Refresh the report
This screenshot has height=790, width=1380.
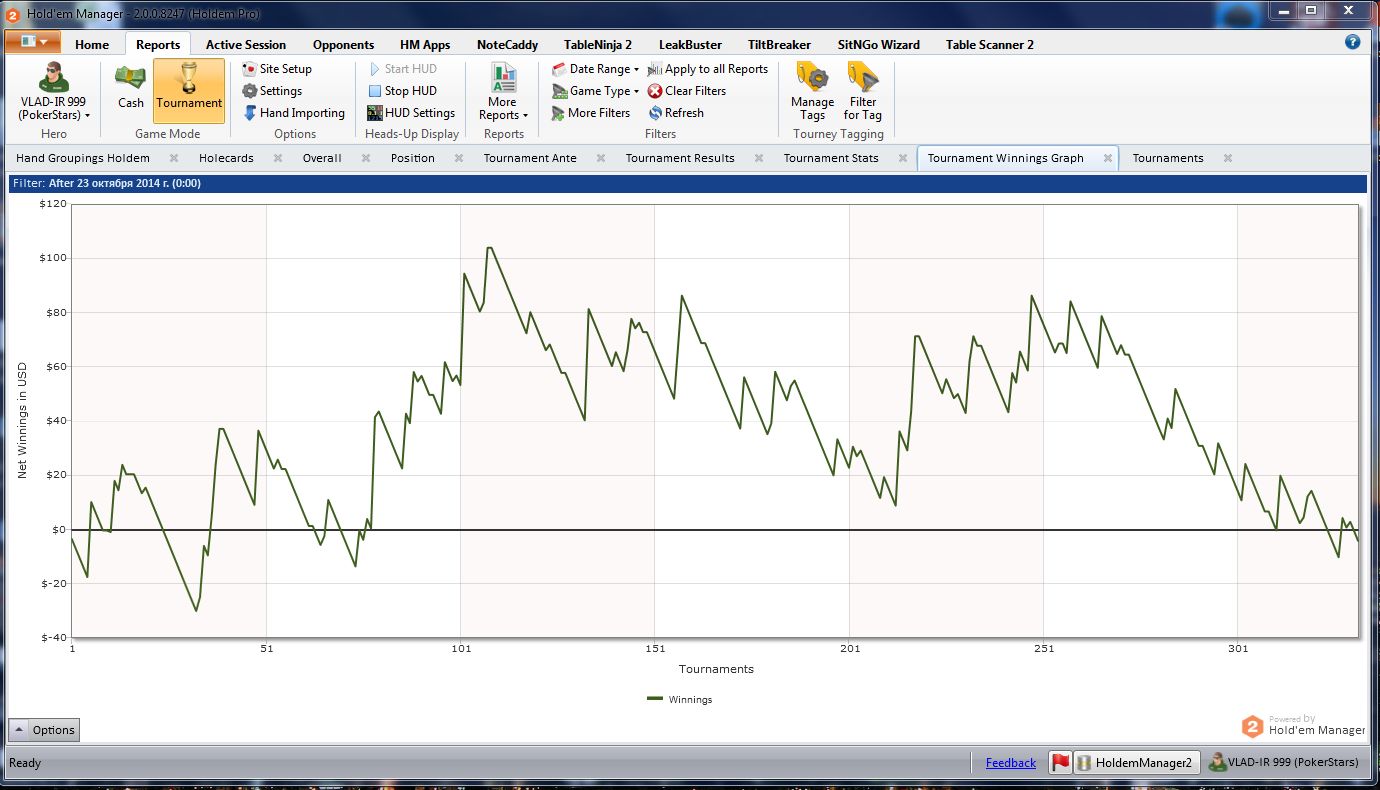676,113
